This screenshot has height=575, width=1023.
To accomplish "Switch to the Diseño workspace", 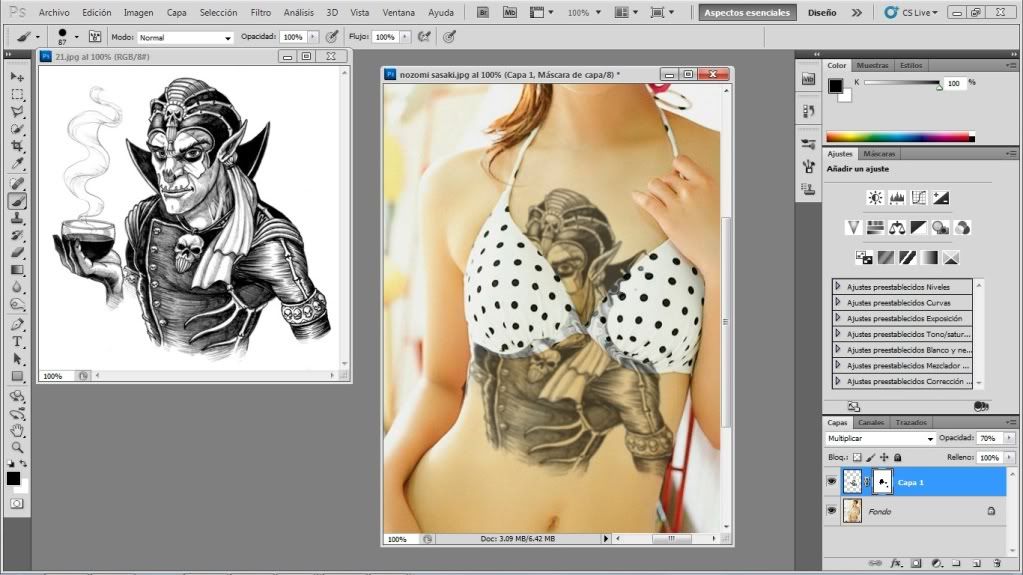I will 822,12.
